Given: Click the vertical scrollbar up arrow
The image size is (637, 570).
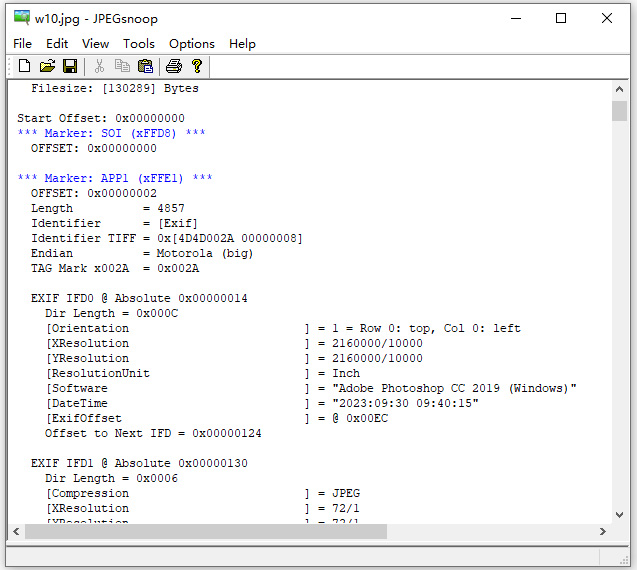Looking at the screenshot, I should click(619, 89).
